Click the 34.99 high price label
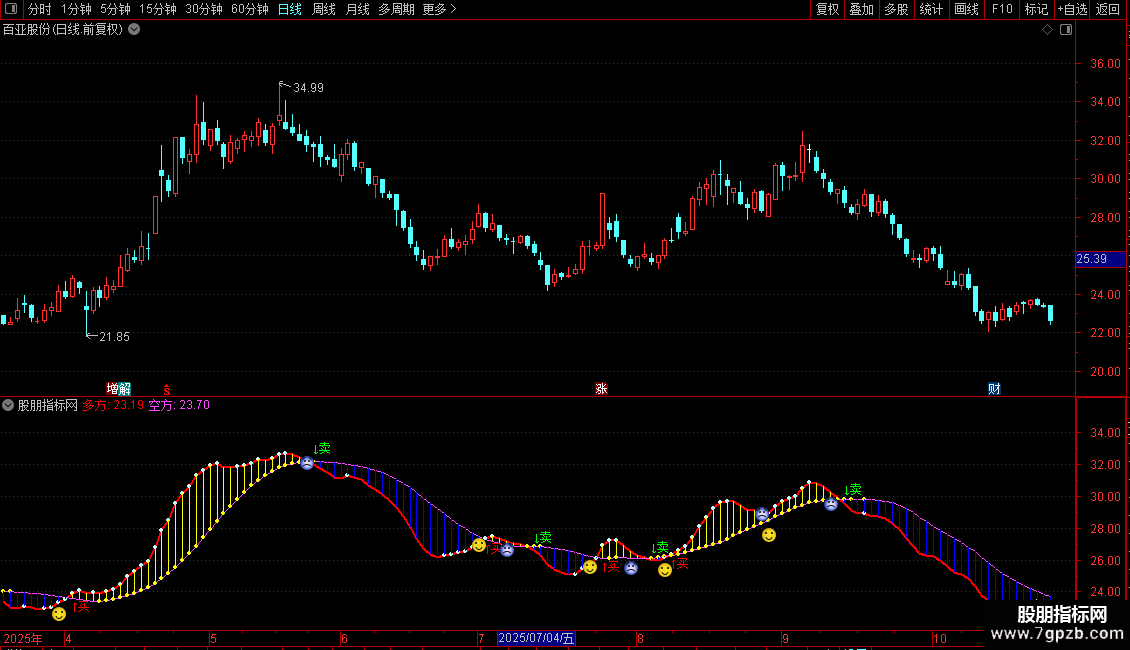Image resolution: width=1130 pixels, height=650 pixels. (308, 88)
